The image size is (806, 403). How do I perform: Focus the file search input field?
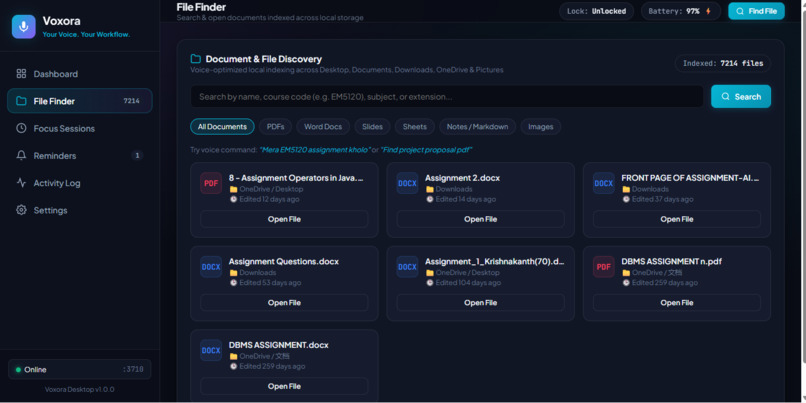(447, 97)
